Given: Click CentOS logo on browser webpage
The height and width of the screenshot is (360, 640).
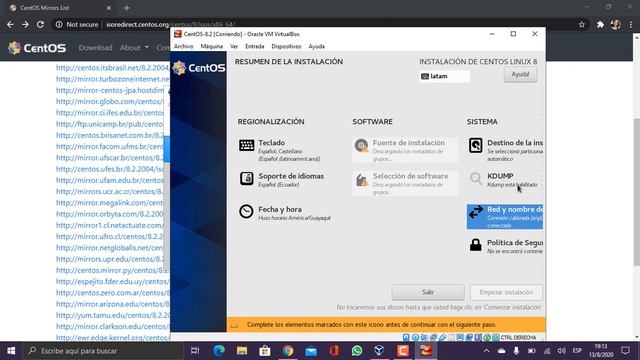Looking at the screenshot, I should coord(37,48).
